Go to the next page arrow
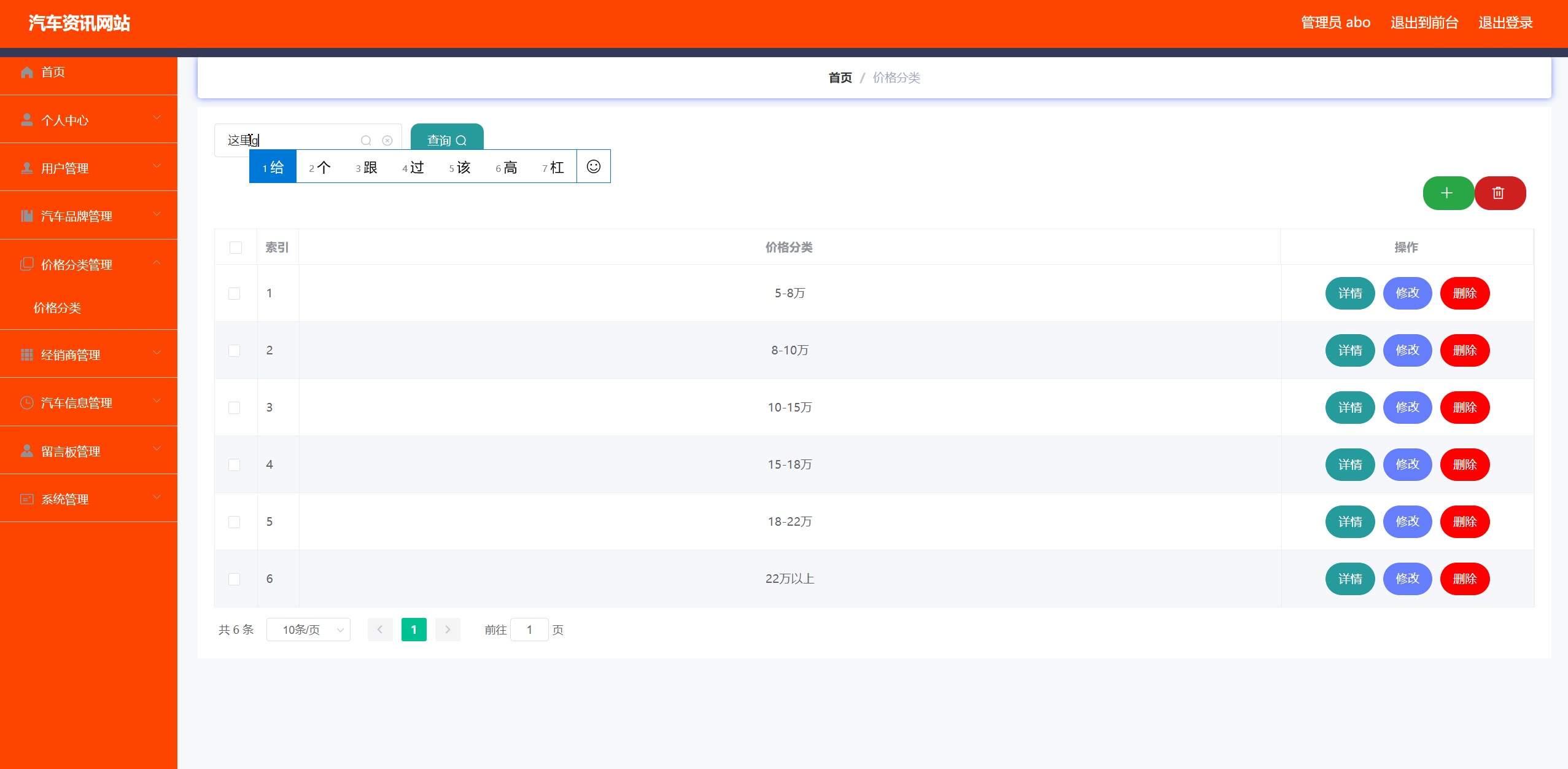The width and height of the screenshot is (1568, 769). pyautogui.click(x=448, y=630)
